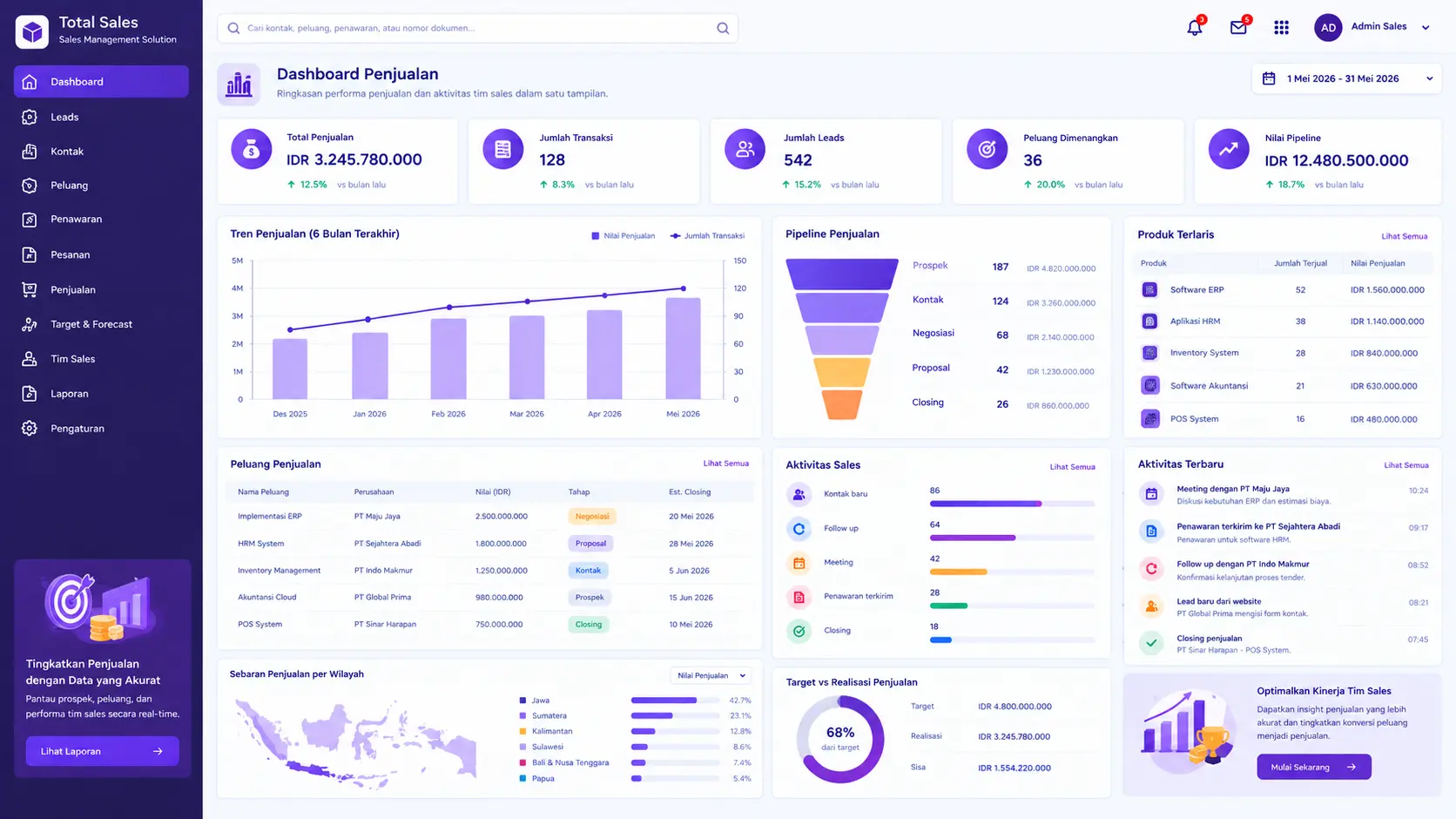This screenshot has height=819, width=1456.
Task: Click Lihat Semua in Produk Terlaris
Action: coord(1404,236)
